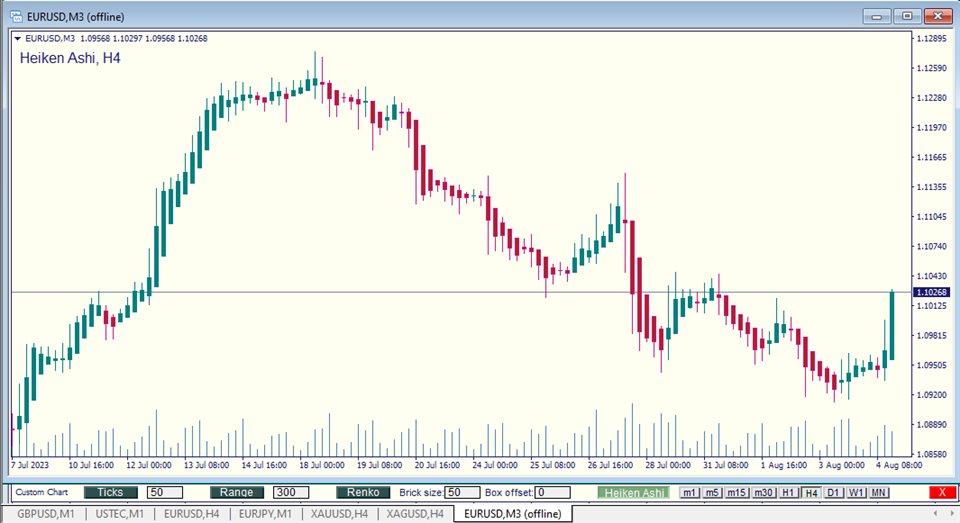Focus the Brick size input field
This screenshot has width=960, height=523.
click(x=461, y=493)
